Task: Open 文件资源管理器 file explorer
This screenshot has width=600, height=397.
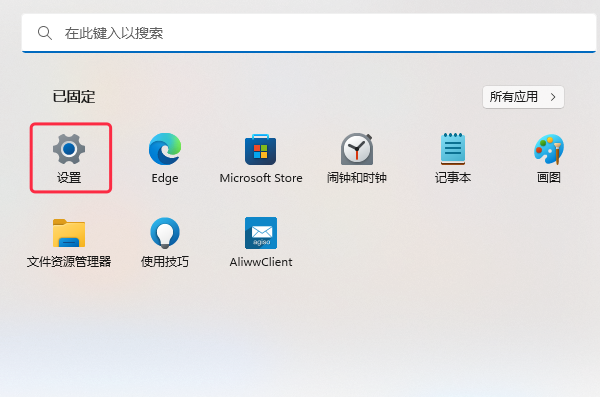Action: point(69,242)
